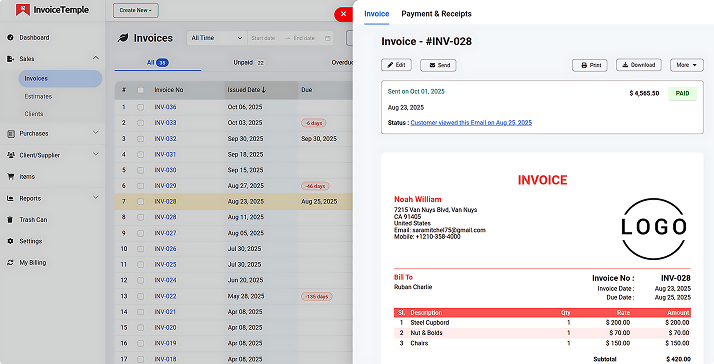Click the Invoice No column header

pyautogui.click(x=169, y=90)
